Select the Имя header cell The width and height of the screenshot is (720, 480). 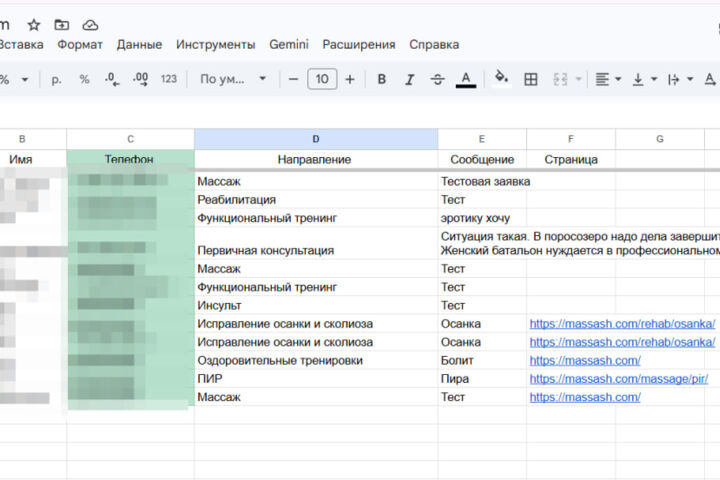click(33, 160)
